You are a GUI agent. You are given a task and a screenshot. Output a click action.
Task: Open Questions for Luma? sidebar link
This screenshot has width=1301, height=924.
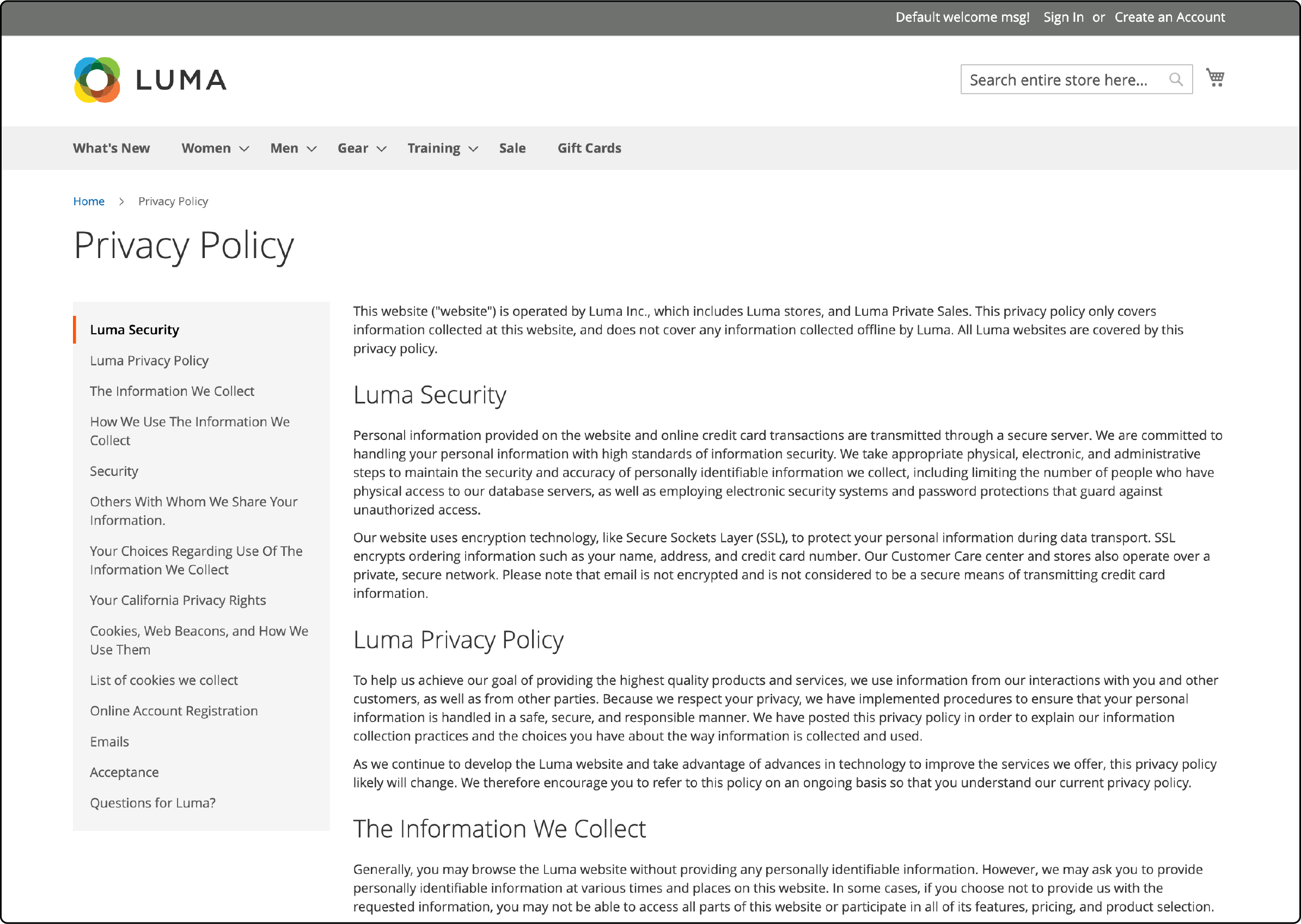point(152,803)
